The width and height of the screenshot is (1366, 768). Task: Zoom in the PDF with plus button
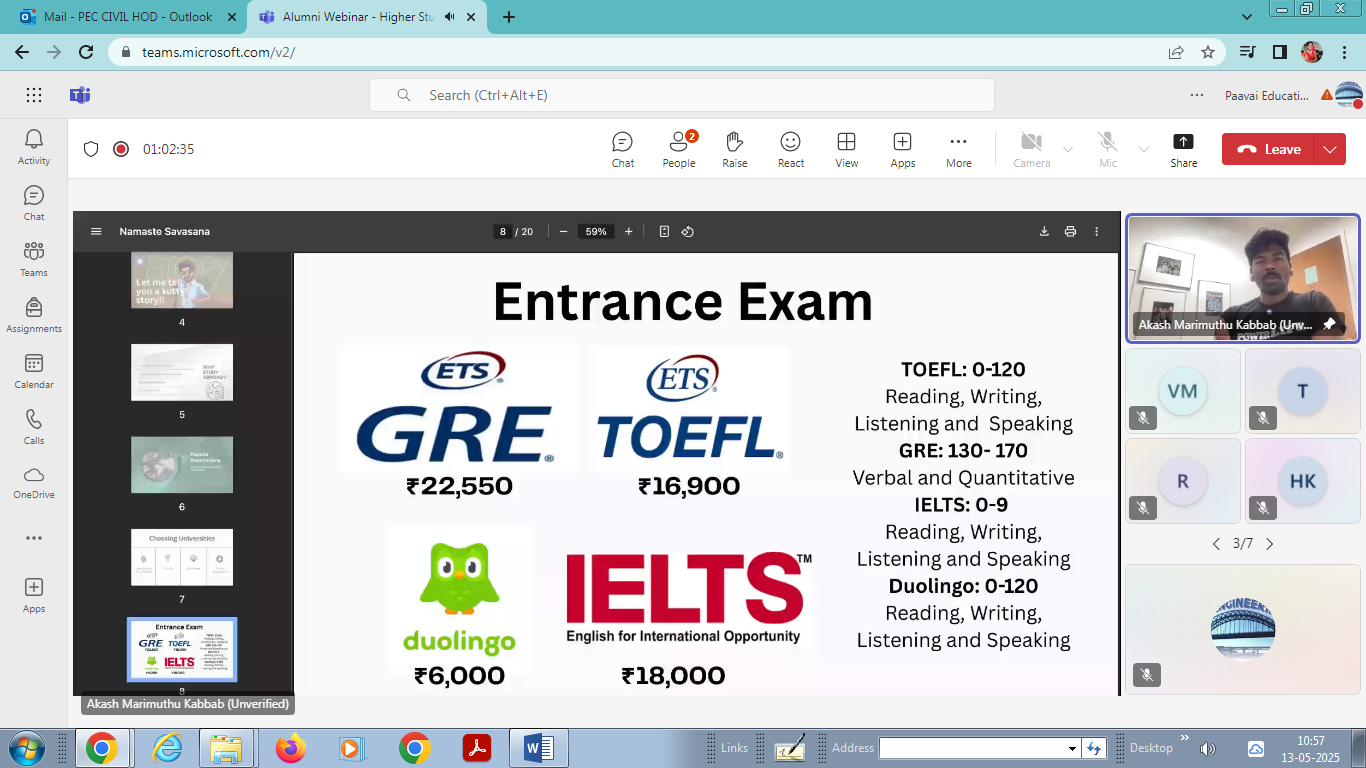coord(628,231)
